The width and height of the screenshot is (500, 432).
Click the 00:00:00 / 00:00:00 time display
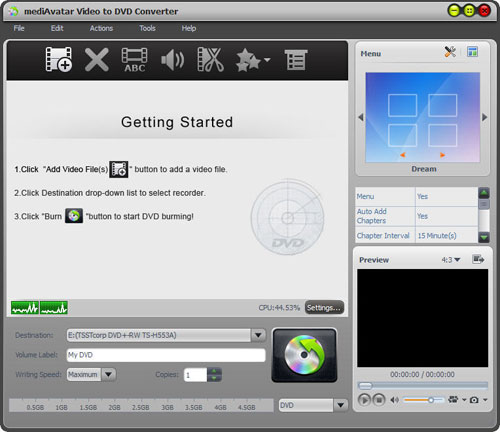pyautogui.click(x=422, y=374)
